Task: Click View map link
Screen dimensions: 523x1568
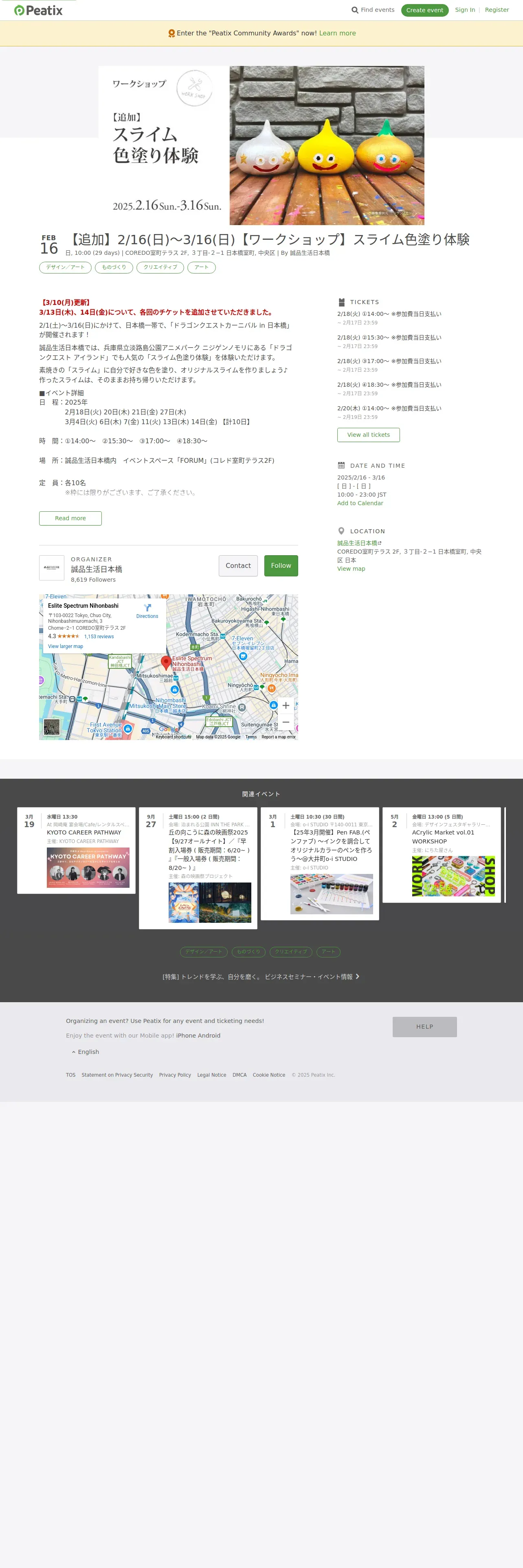Action: point(351,569)
